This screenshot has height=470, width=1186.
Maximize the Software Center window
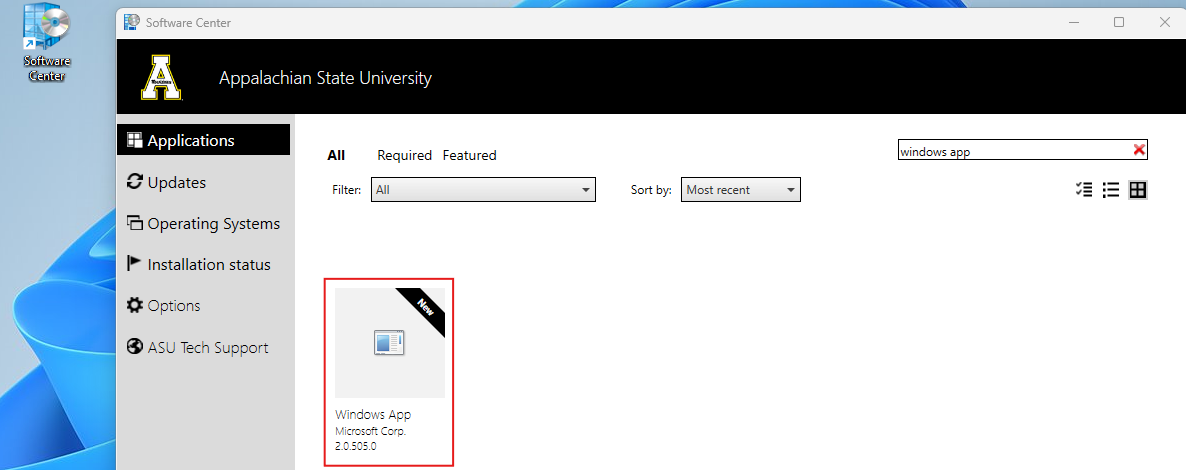click(x=1119, y=22)
